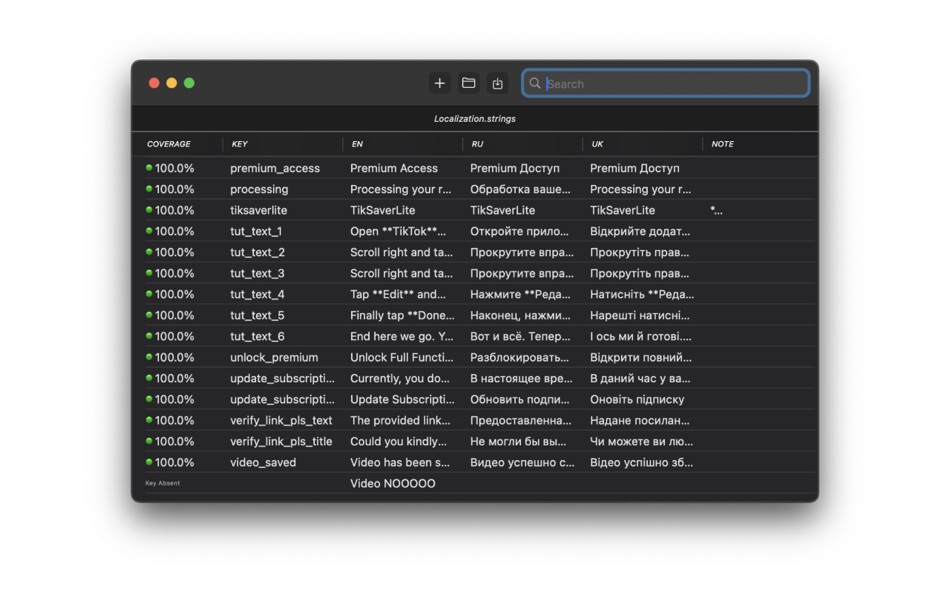Minimize window using yellow button
Viewport: 950px width, 594px height.
pos(171,83)
